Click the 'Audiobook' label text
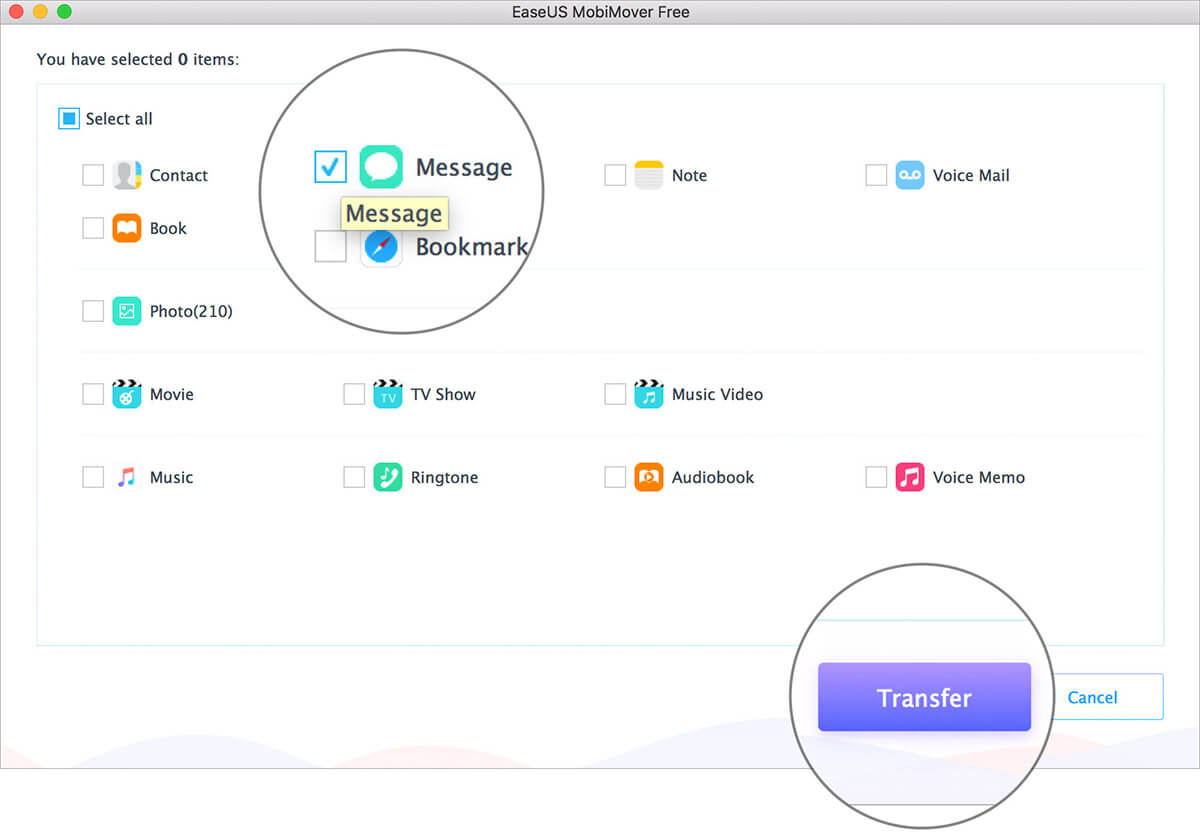This screenshot has height=832, width=1200. pos(713,477)
